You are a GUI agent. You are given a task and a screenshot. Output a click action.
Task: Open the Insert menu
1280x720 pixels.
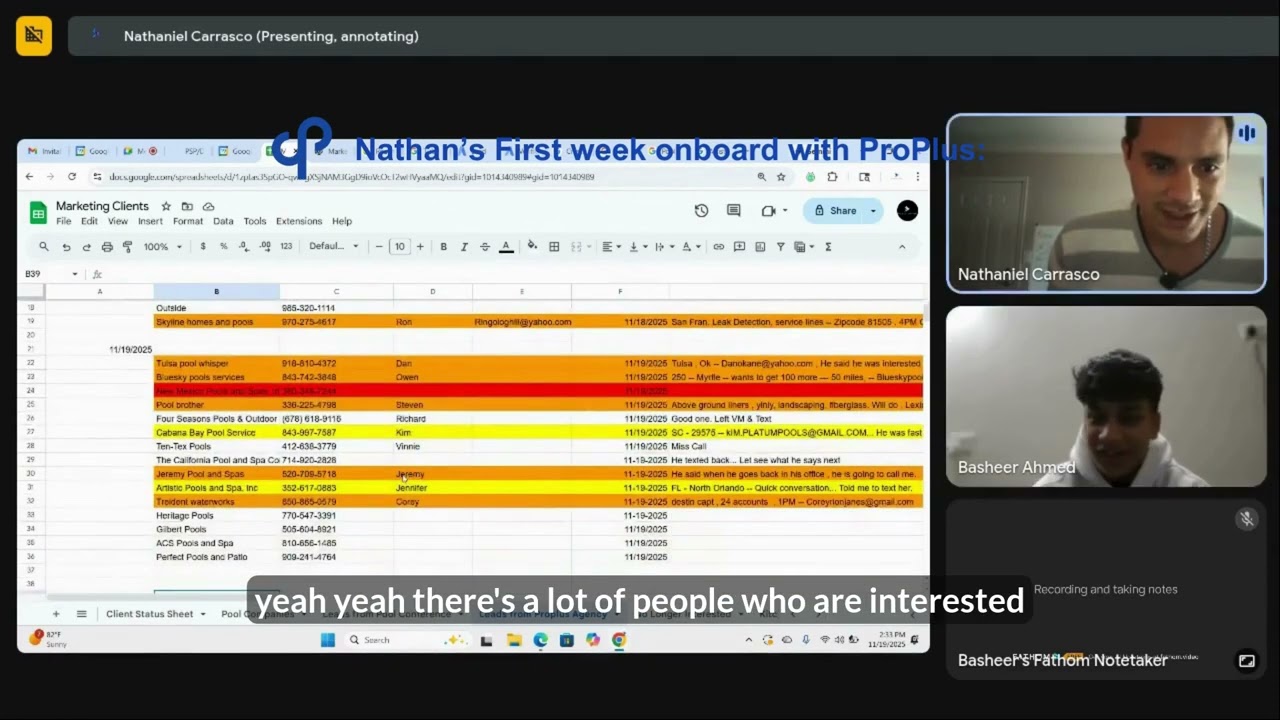click(x=150, y=221)
